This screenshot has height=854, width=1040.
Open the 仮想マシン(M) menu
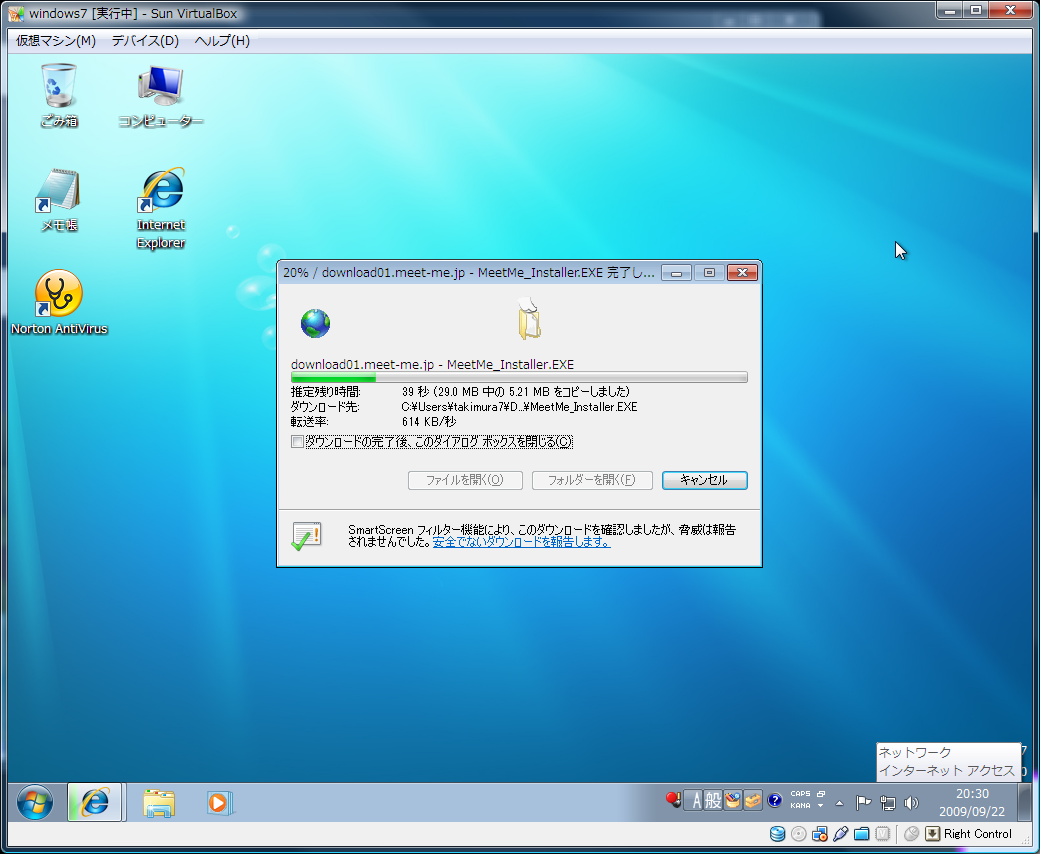tap(56, 40)
